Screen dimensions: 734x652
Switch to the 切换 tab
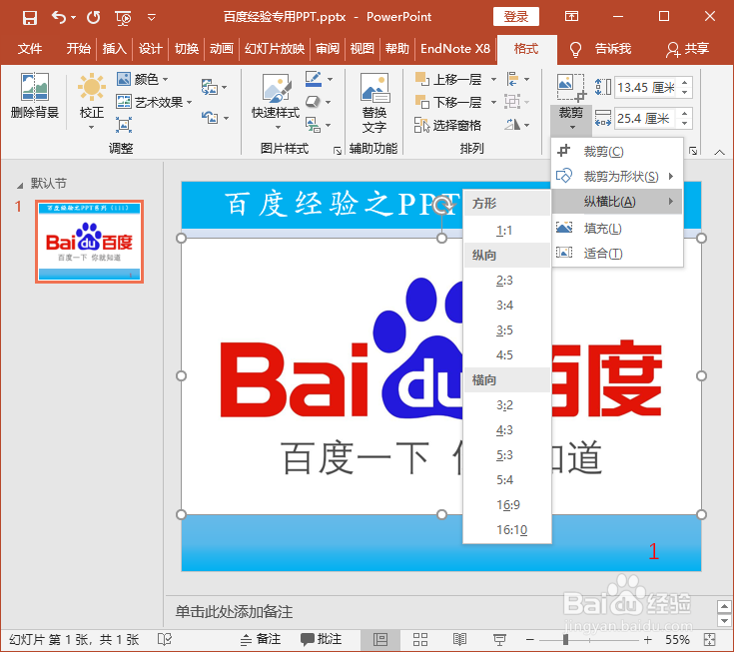point(186,49)
